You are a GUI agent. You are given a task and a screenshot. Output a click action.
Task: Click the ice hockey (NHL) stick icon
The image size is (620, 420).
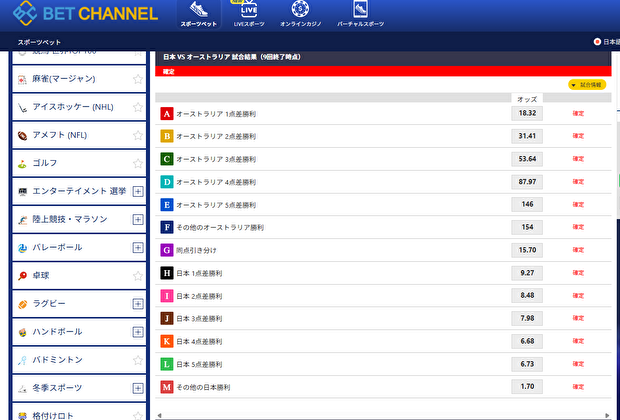(x=22, y=107)
